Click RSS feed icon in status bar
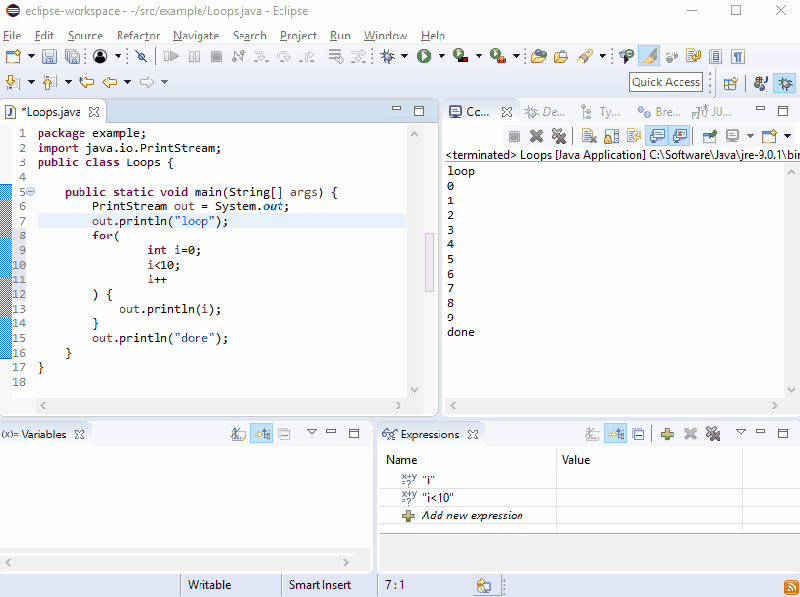This screenshot has height=597, width=800. [791, 587]
